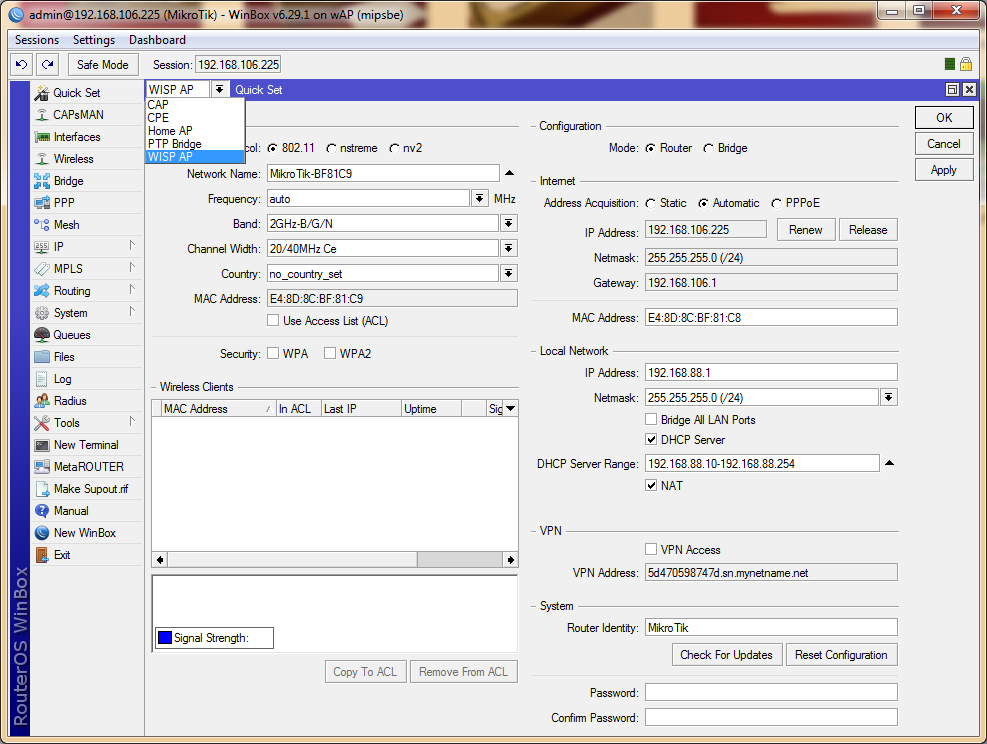Viewport: 987px width, 744px height.
Task: Uncheck the NAT checkbox
Action: coord(652,485)
